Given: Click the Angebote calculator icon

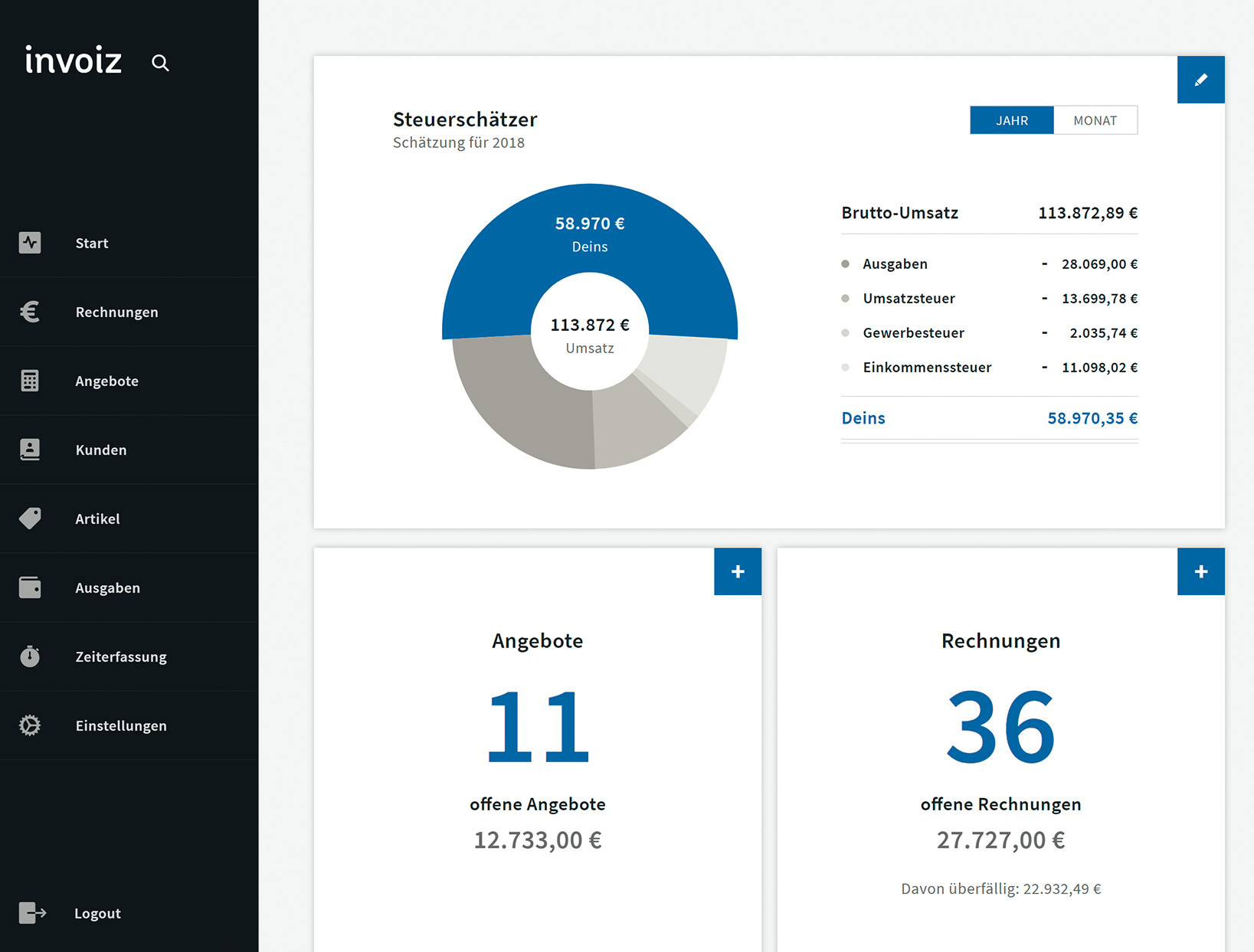Looking at the screenshot, I should click(30, 381).
